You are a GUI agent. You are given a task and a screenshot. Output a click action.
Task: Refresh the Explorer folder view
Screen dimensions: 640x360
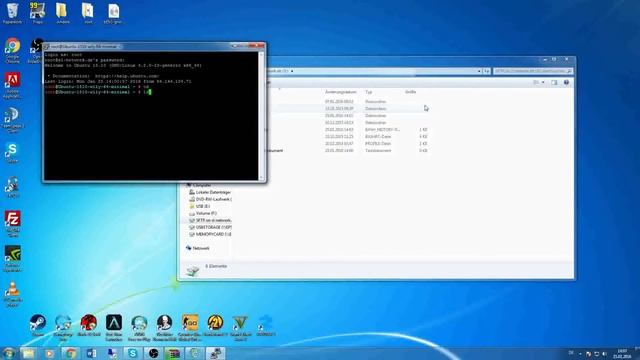(x=487, y=71)
